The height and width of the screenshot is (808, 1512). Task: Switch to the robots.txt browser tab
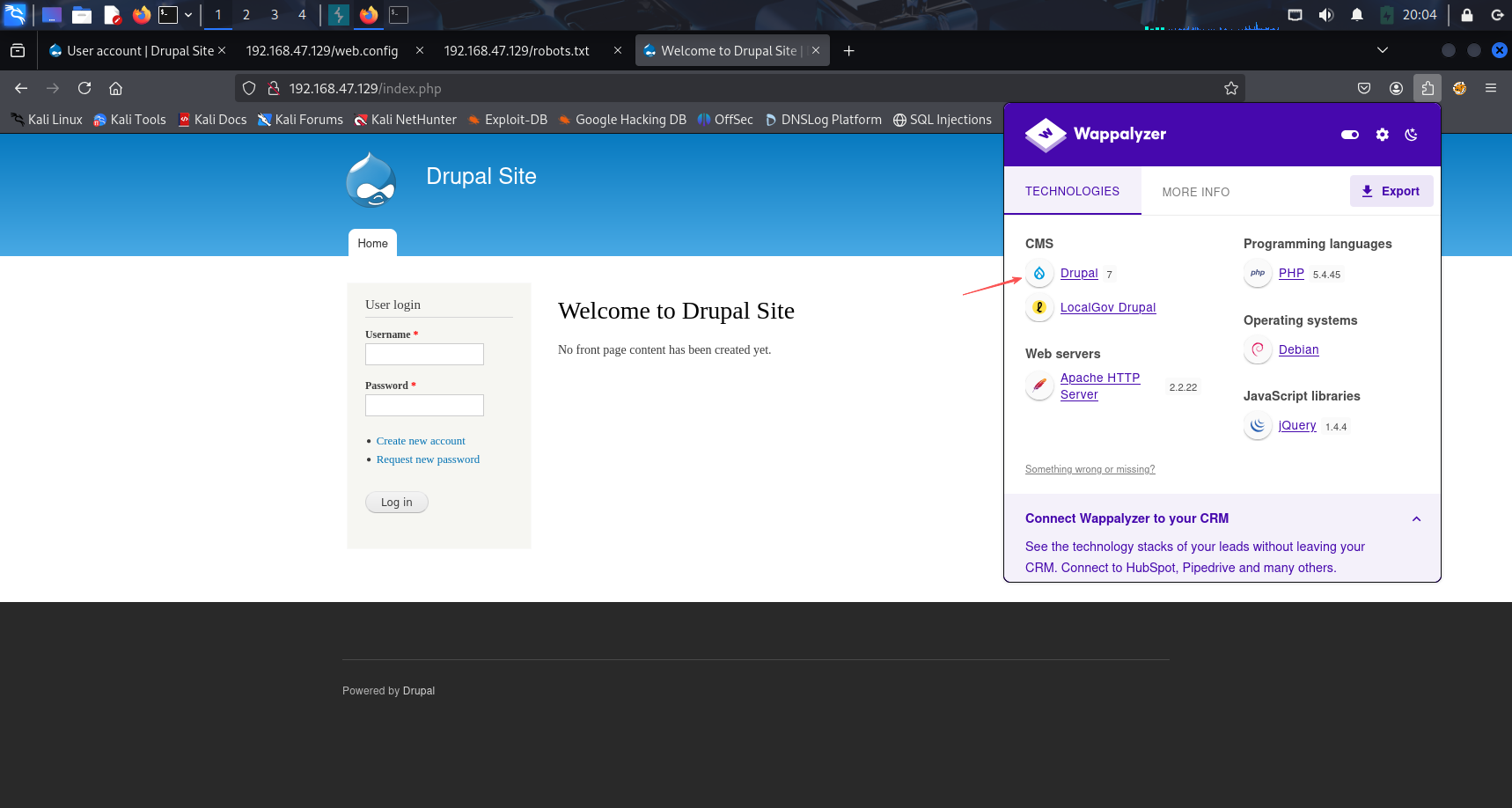[x=517, y=51]
